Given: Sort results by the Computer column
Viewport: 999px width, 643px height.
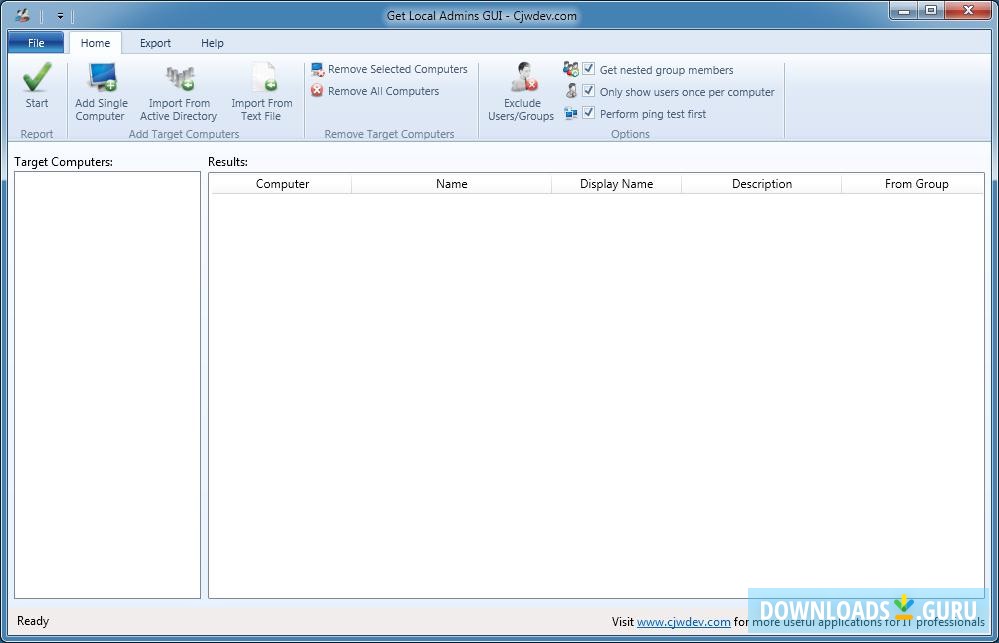Looking at the screenshot, I should 282,183.
